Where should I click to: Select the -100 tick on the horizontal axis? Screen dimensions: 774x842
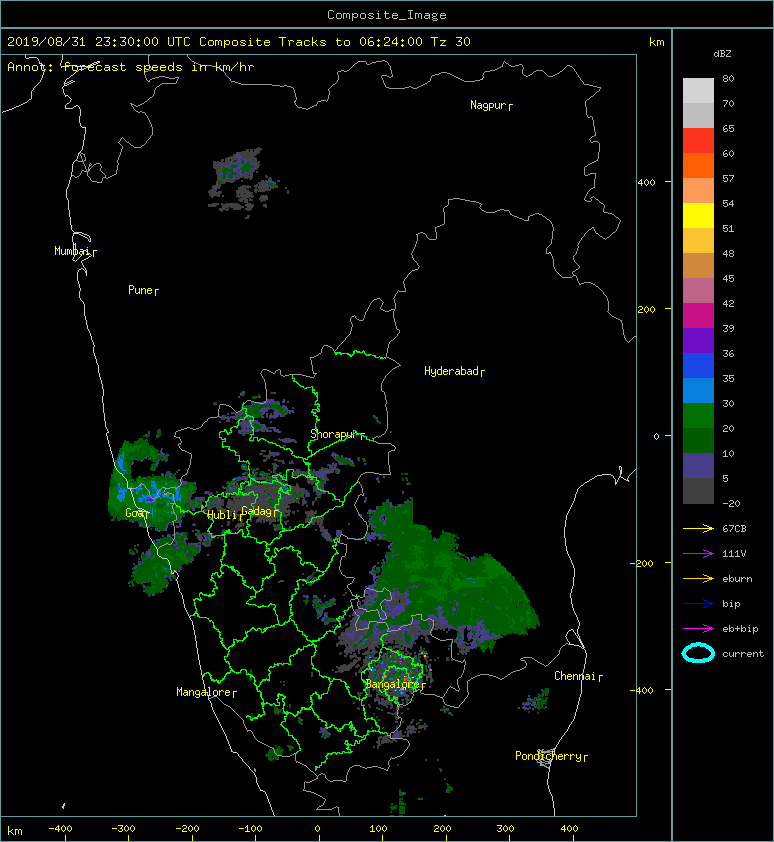[x=250, y=829]
